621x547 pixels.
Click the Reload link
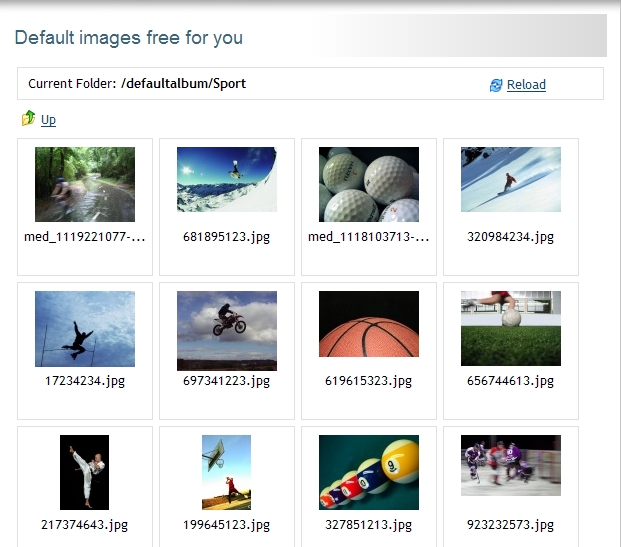pos(526,85)
